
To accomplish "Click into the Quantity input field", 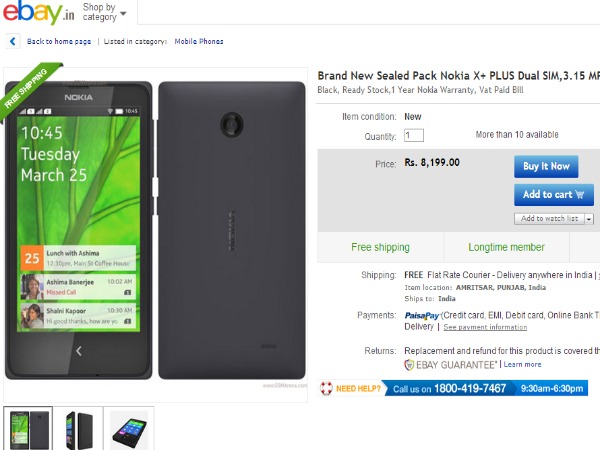I will (414, 135).
